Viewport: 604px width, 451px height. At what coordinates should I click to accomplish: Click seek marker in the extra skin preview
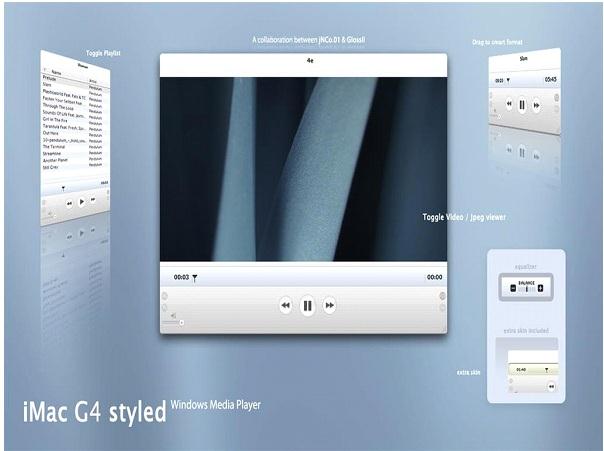click(546, 370)
